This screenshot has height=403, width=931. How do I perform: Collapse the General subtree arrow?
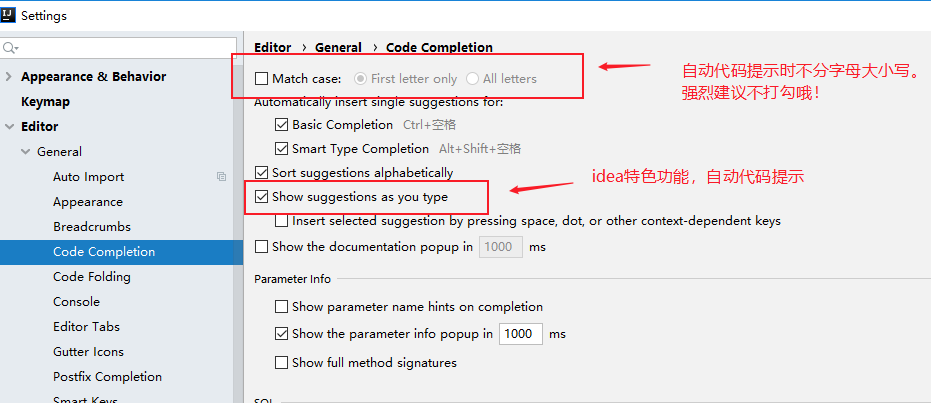click(x=25, y=152)
